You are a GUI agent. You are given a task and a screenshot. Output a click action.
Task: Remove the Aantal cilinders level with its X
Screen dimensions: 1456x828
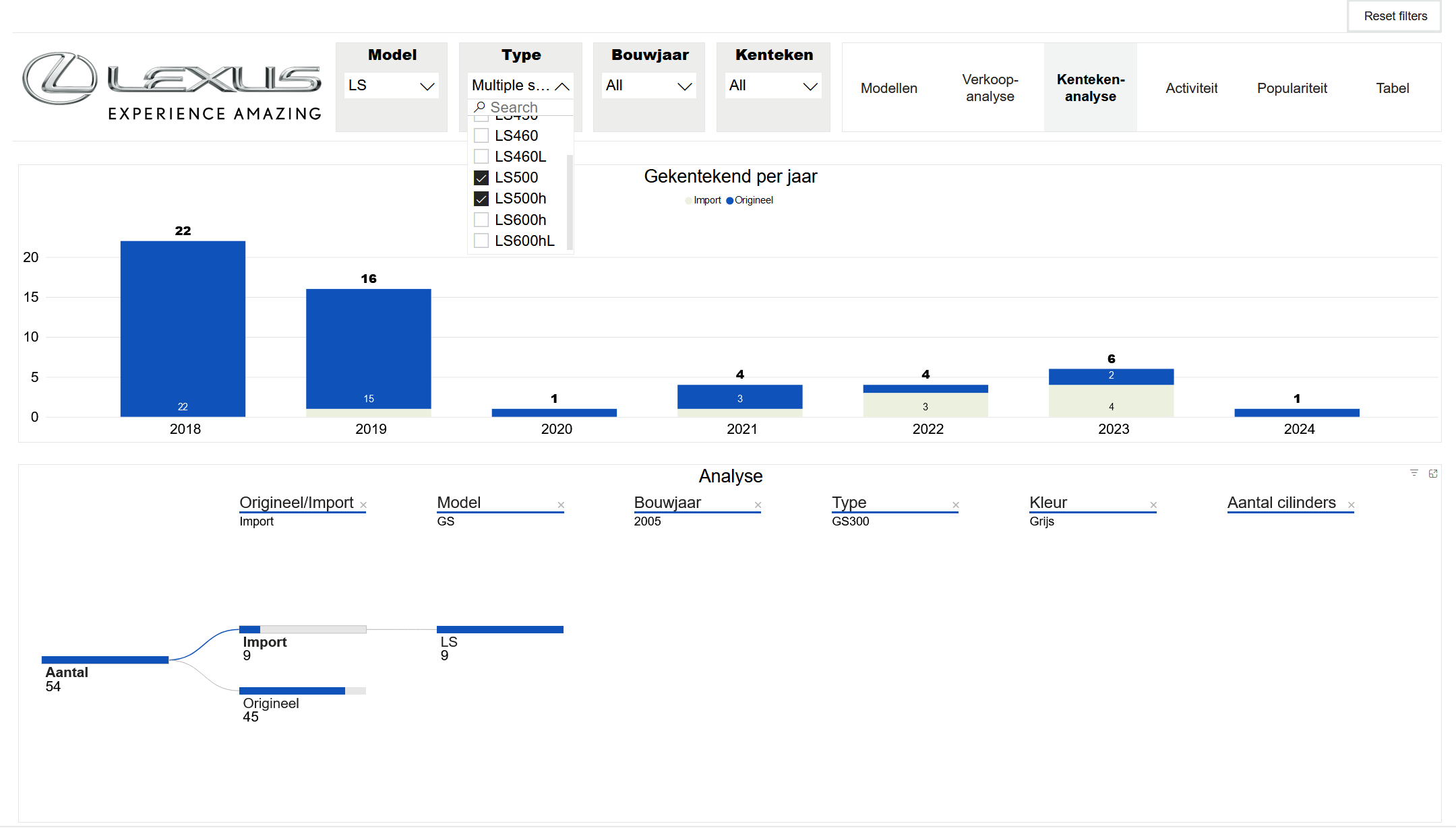coord(1352,505)
